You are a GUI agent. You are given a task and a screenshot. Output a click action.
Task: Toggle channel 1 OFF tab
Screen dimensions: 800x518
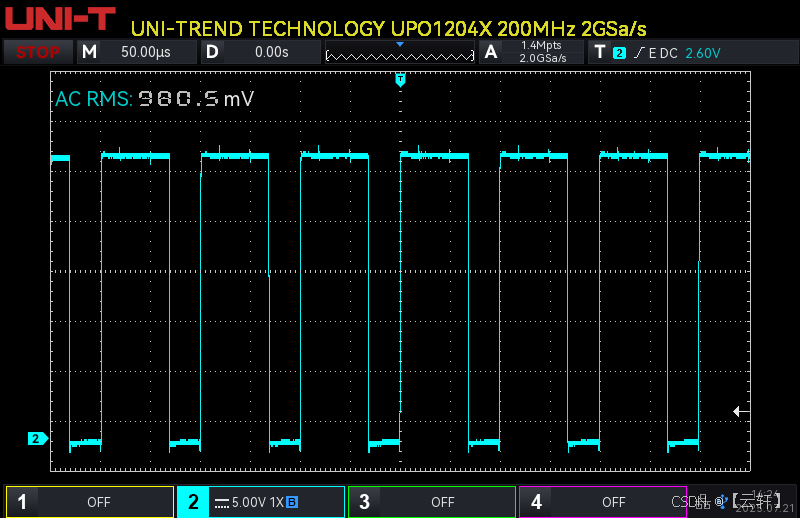90,502
